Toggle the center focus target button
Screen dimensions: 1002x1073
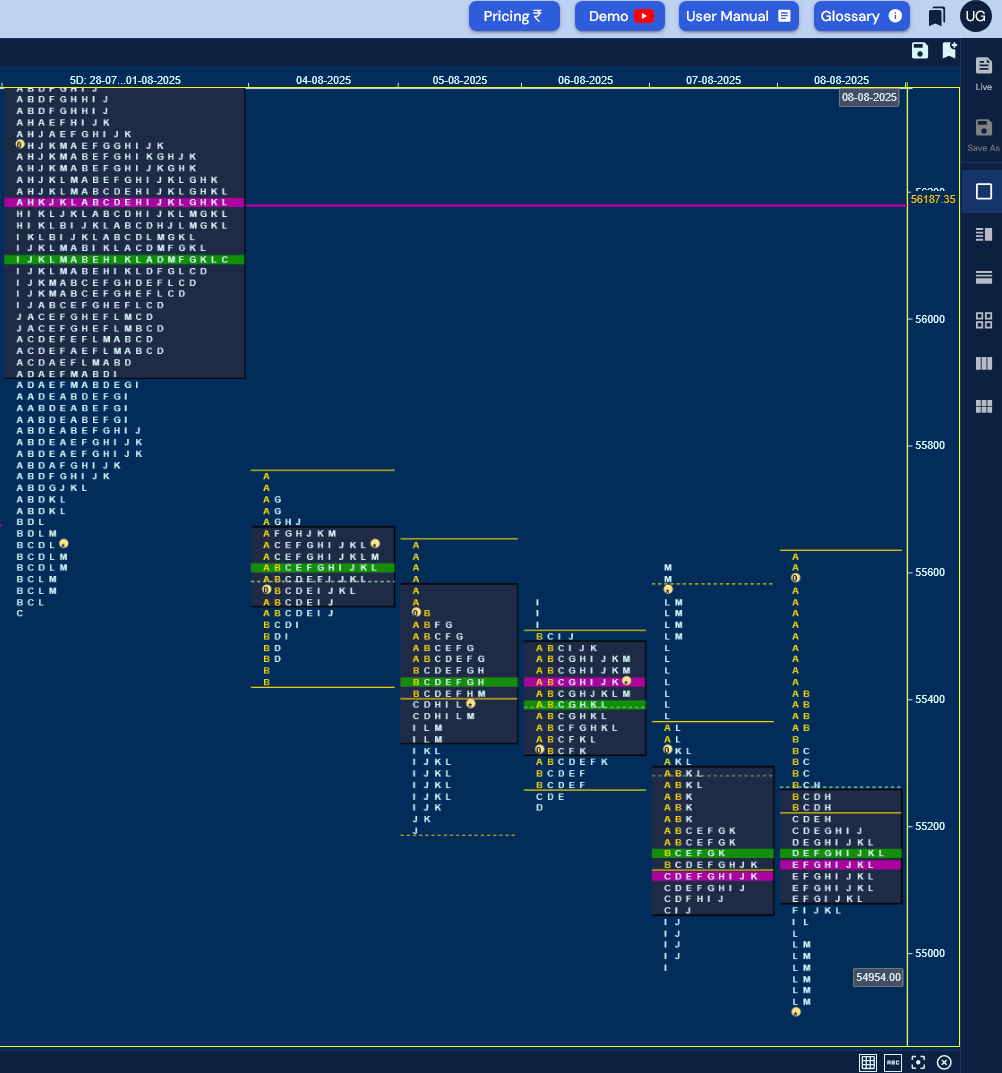[918, 1062]
